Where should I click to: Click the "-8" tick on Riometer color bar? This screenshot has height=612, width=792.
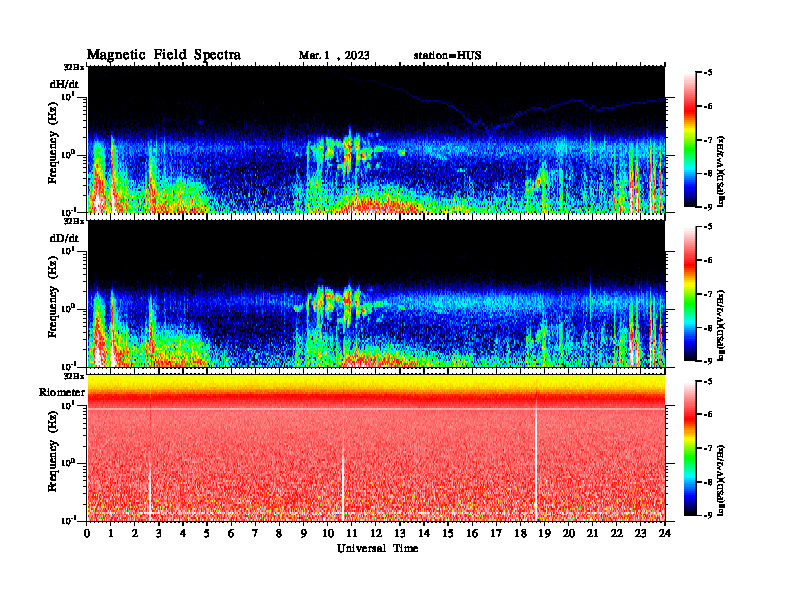708,482
